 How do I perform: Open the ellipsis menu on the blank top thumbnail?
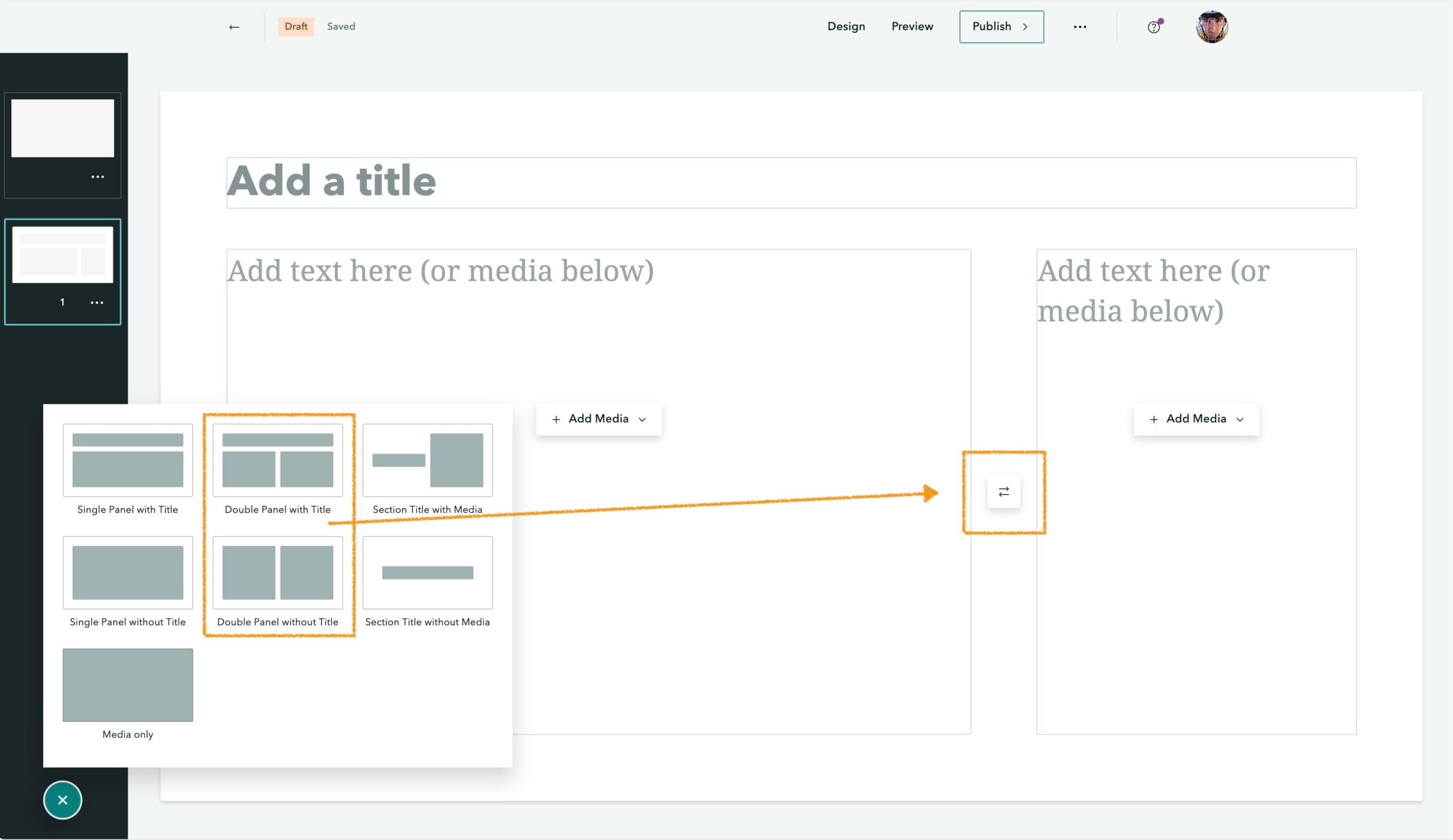[98, 177]
